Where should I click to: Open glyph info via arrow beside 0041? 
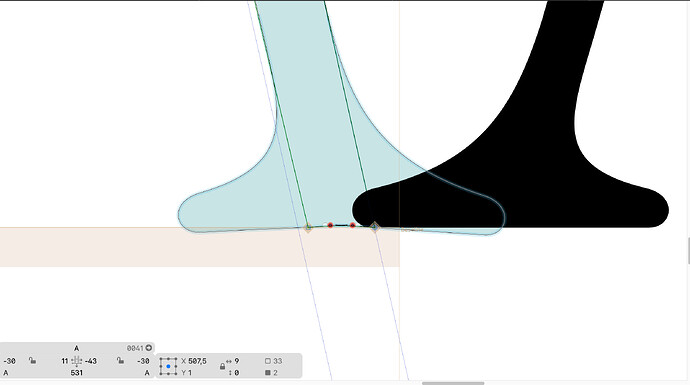click(x=149, y=348)
